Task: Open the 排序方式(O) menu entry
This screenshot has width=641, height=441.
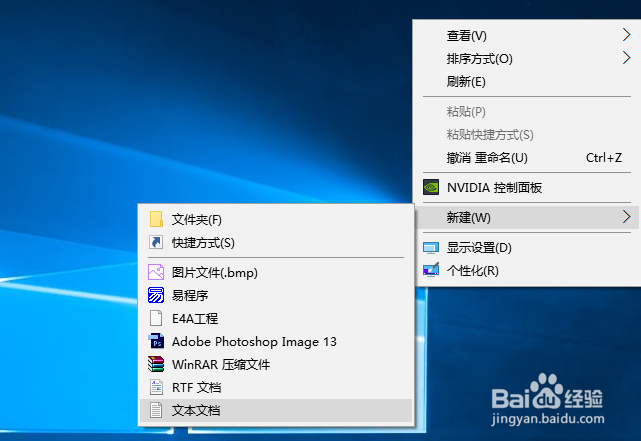Action: coord(527,58)
